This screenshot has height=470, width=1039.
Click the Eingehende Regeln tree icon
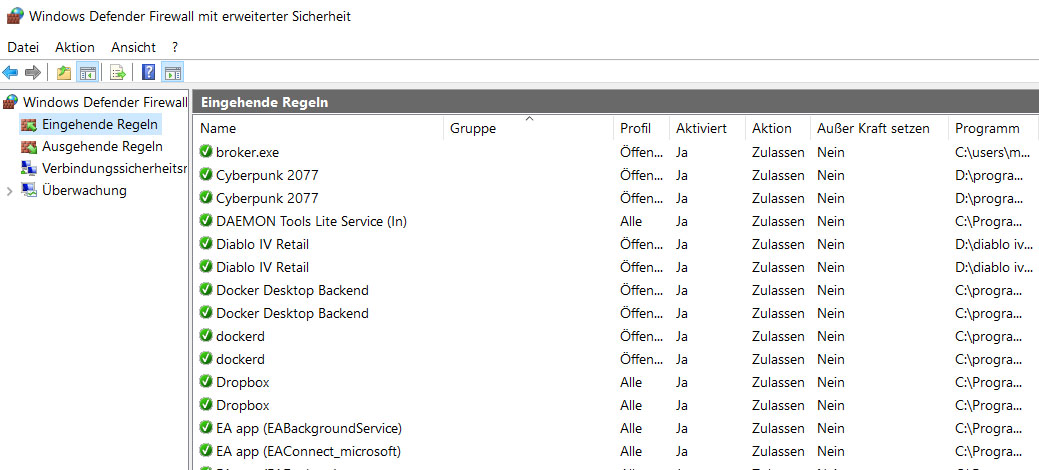click(x=28, y=124)
